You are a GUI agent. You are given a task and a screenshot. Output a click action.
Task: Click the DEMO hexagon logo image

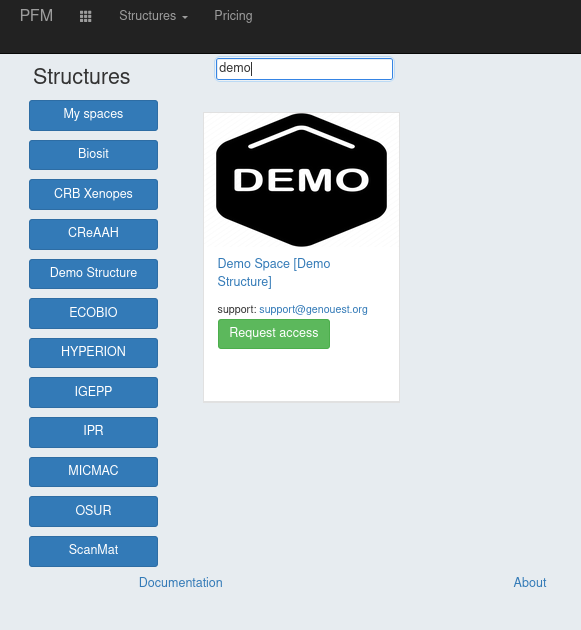(301, 180)
